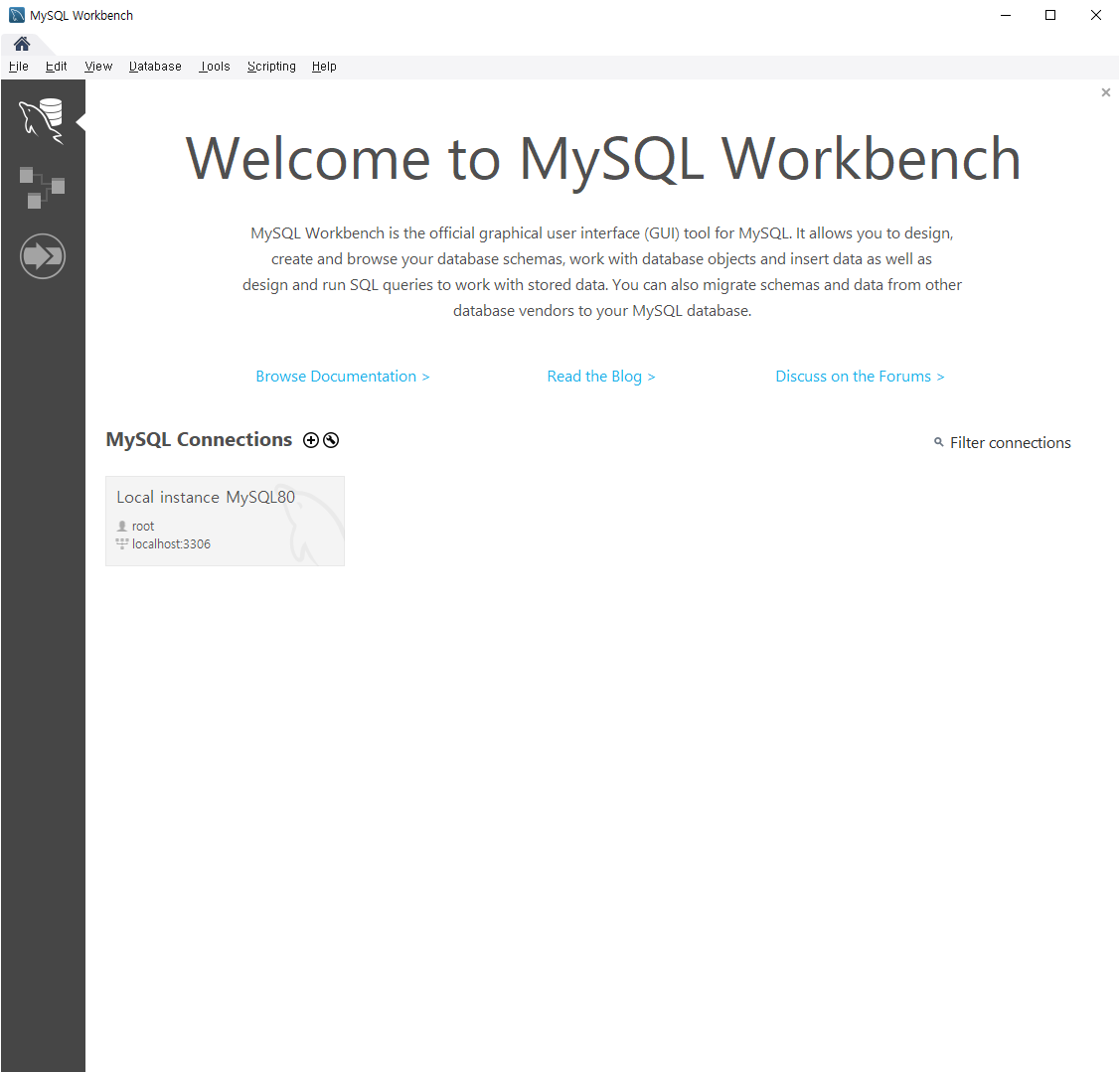Viewport: 1120px width, 1073px height.
Task: Click the Welcome to MySQL Workbench title
Action: click(x=603, y=159)
